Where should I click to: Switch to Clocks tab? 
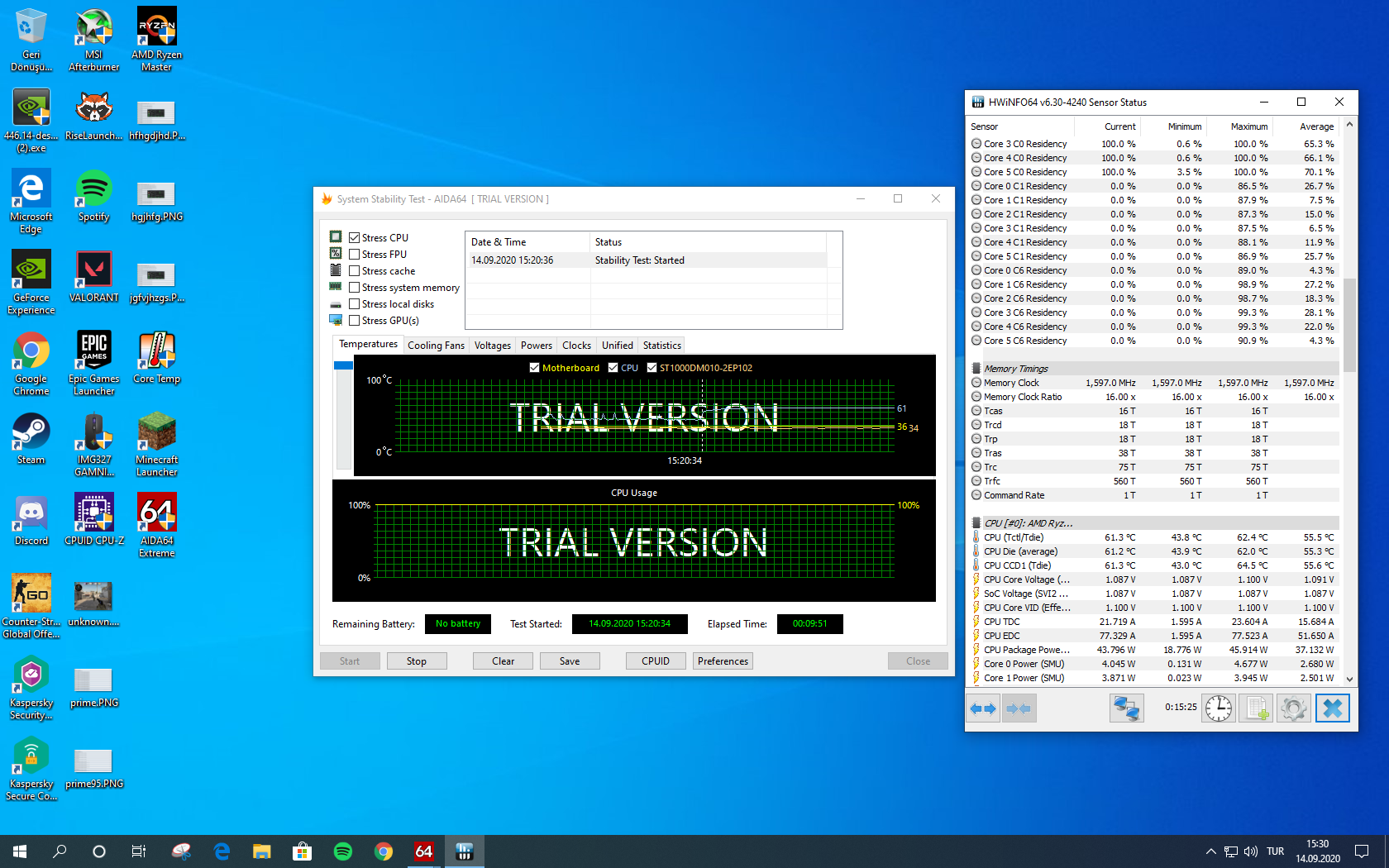pos(576,346)
